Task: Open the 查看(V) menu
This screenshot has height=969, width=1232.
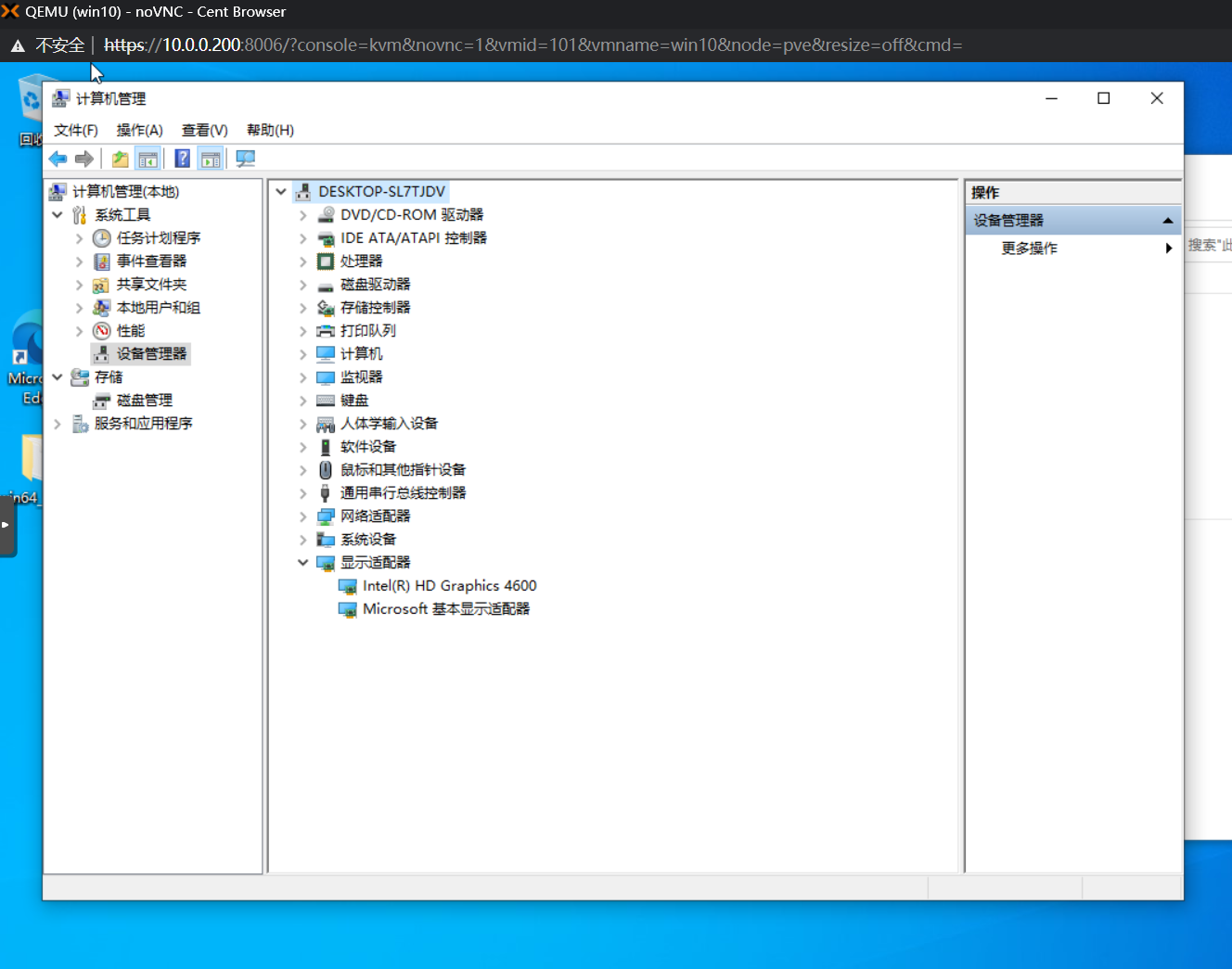Action: [x=205, y=130]
